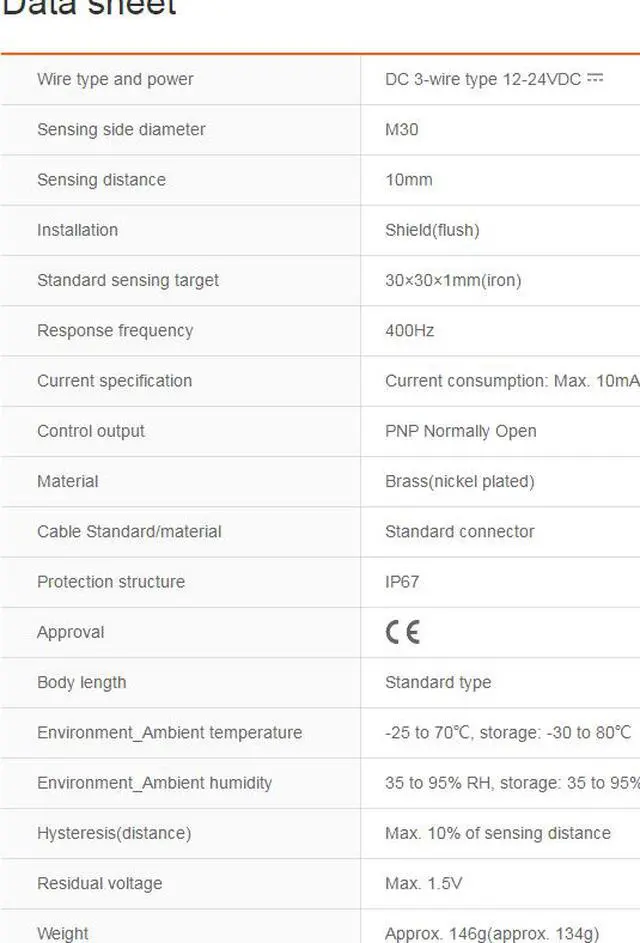This screenshot has height=943, width=640.
Task: Select the "Current specification" label
Action: click(x=114, y=381)
